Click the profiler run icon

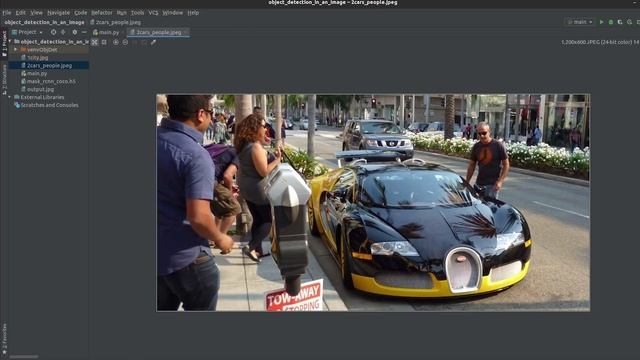click(629, 22)
